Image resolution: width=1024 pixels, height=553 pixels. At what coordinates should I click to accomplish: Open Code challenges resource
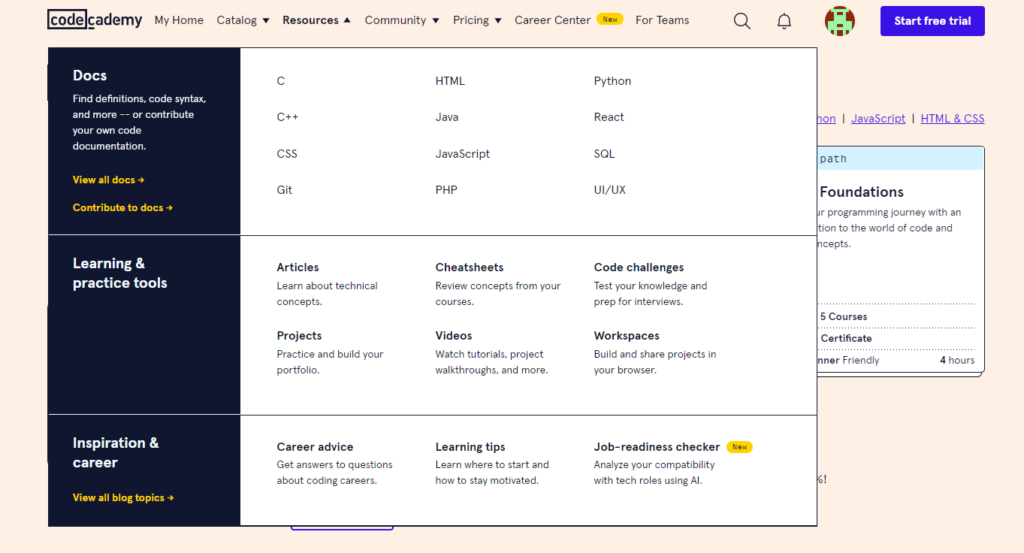click(x=639, y=267)
